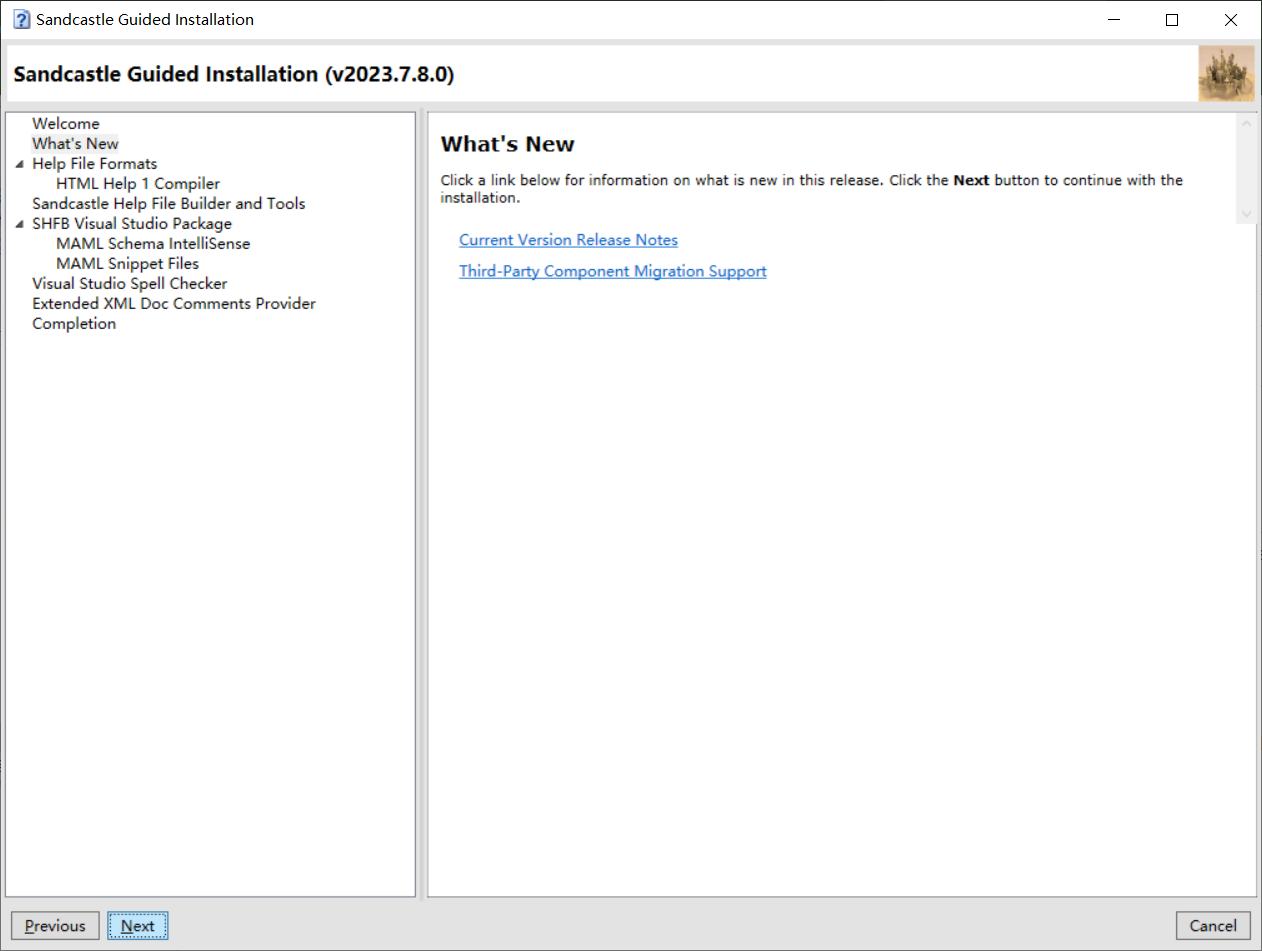Click the description scrollbar down arrow
Screen dimensions: 1262x951
[x=1246, y=214]
